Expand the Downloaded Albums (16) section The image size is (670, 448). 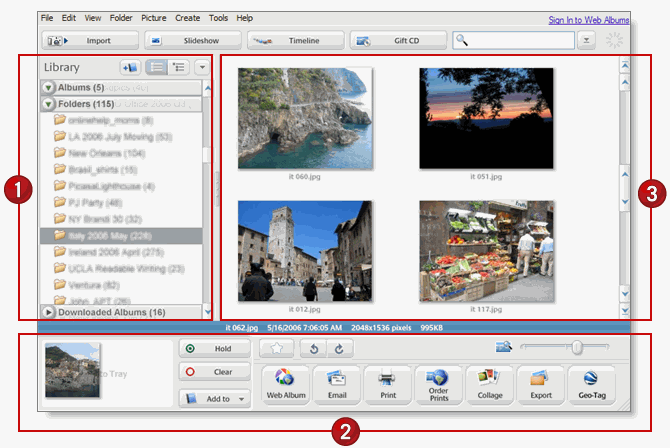click(48, 312)
